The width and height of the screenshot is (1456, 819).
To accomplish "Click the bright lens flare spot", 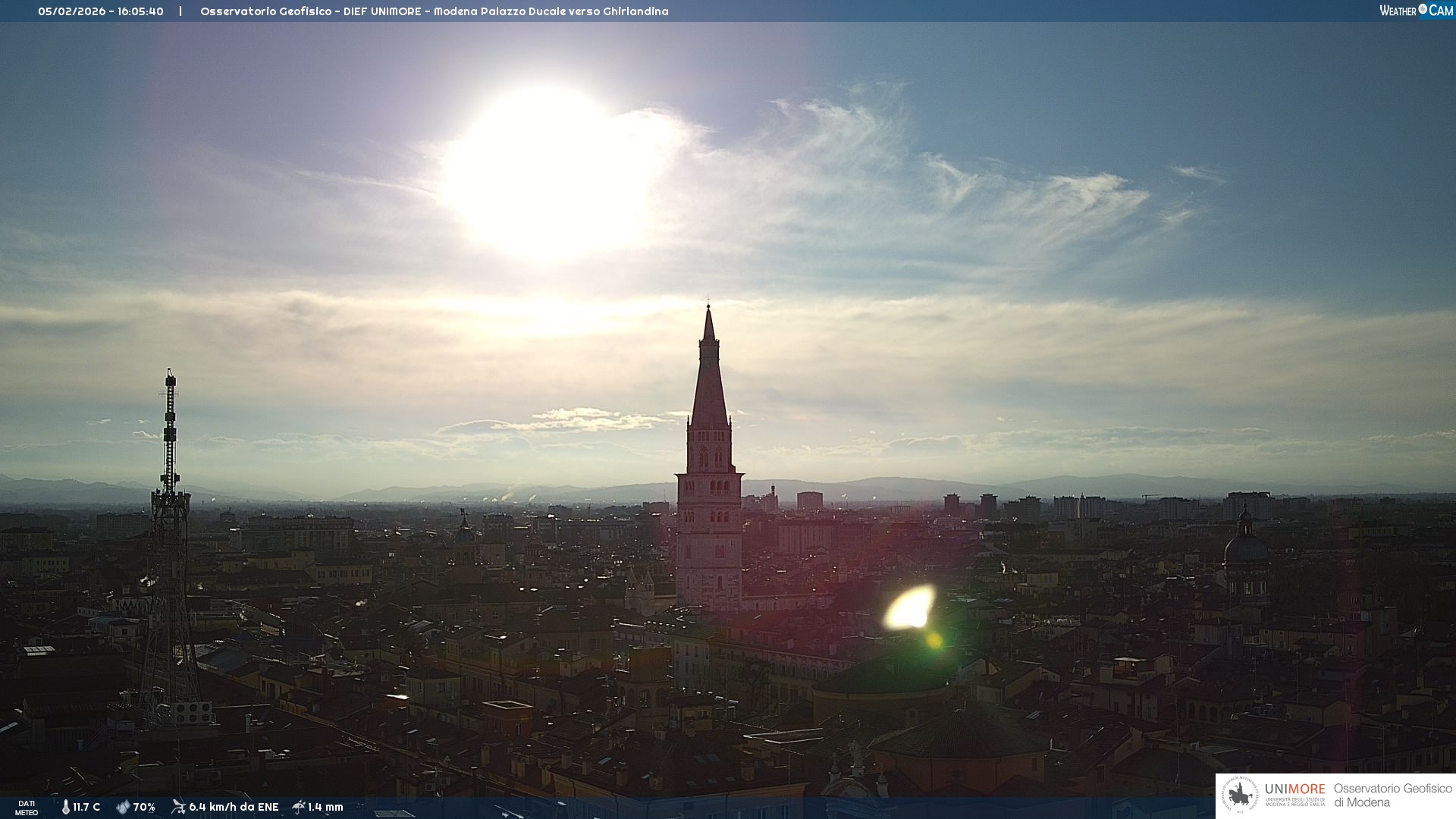I will pos(910,608).
